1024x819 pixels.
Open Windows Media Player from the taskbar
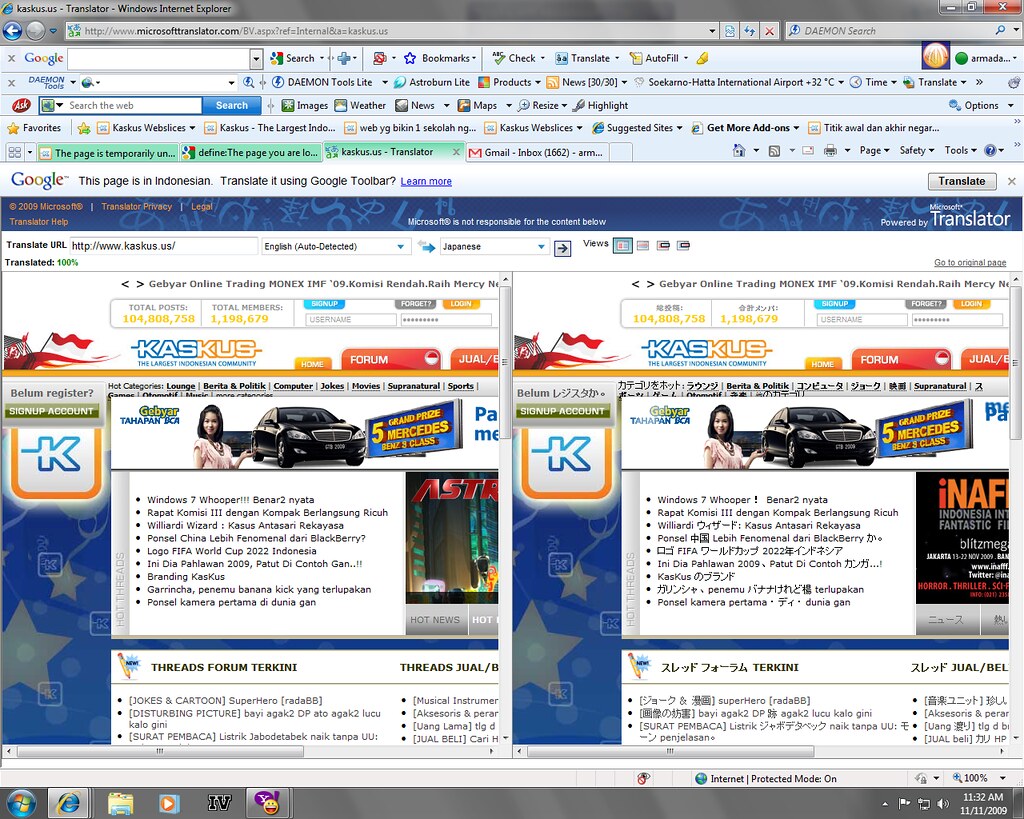(x=169, y=803)
